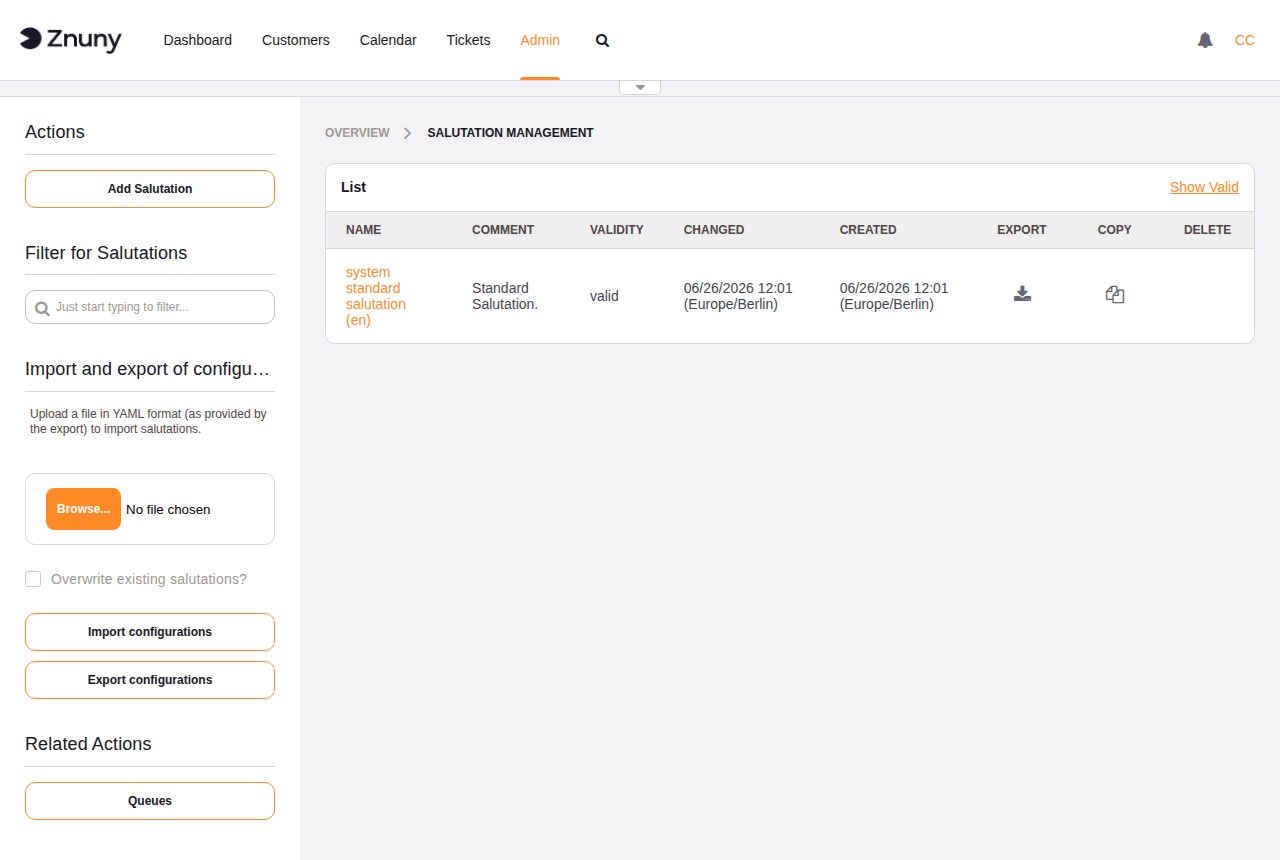The width and height of the screenshot is (1280, 860).
Task: Open the Tickets menu
Action: (x=468, y=40)
